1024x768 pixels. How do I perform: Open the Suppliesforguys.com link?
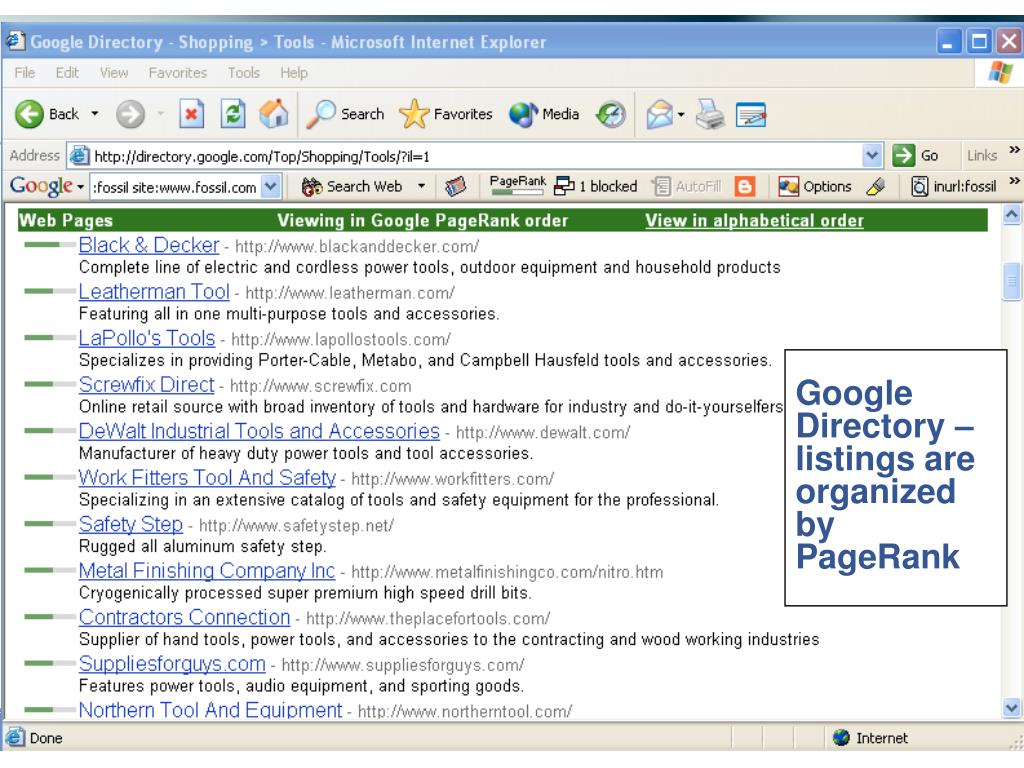172,664
